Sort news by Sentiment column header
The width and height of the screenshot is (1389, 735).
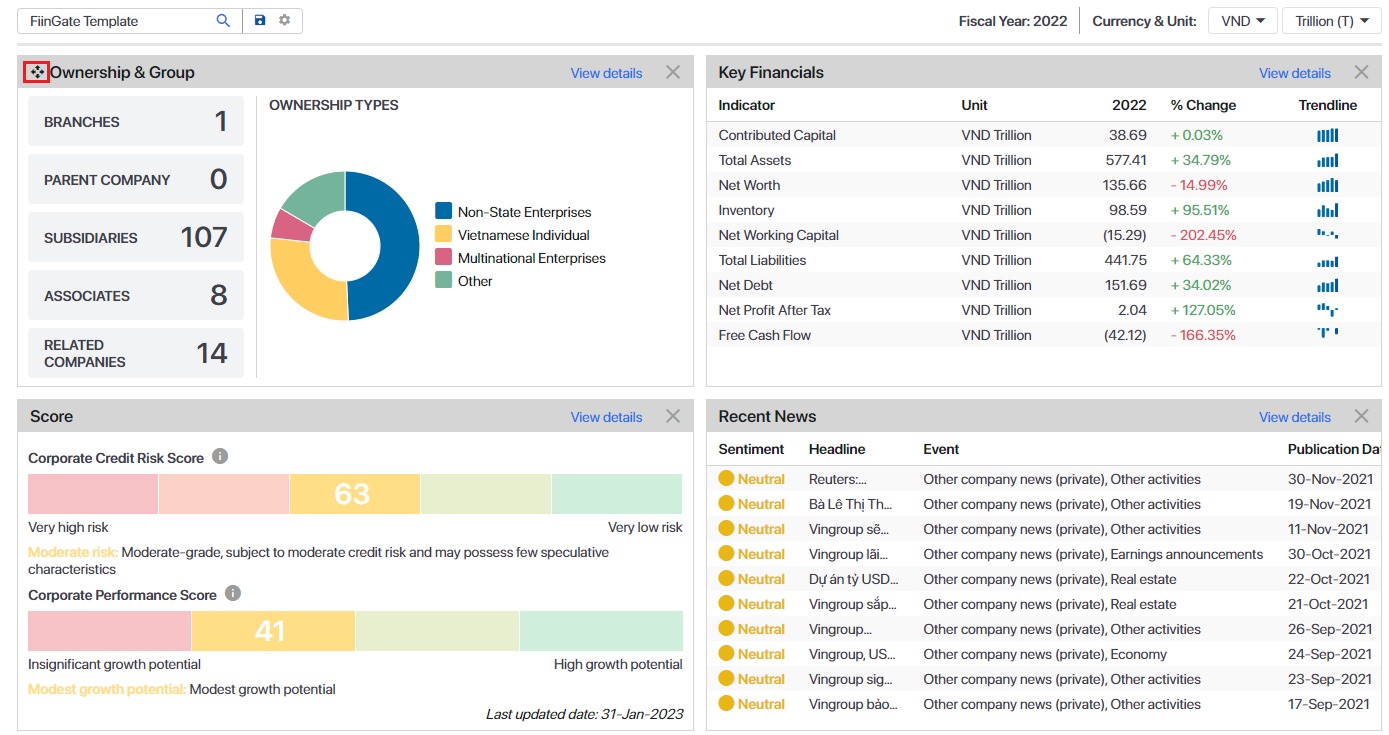751,449
